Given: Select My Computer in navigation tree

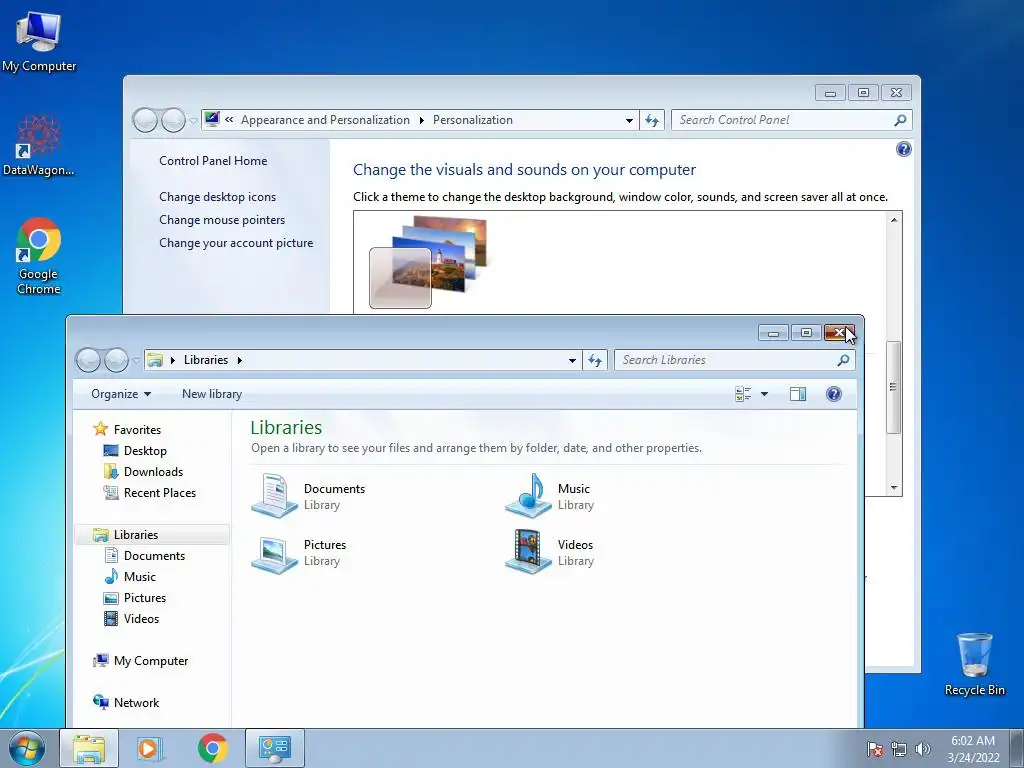Looking at the screenshot, I should [x=140, y=660].
